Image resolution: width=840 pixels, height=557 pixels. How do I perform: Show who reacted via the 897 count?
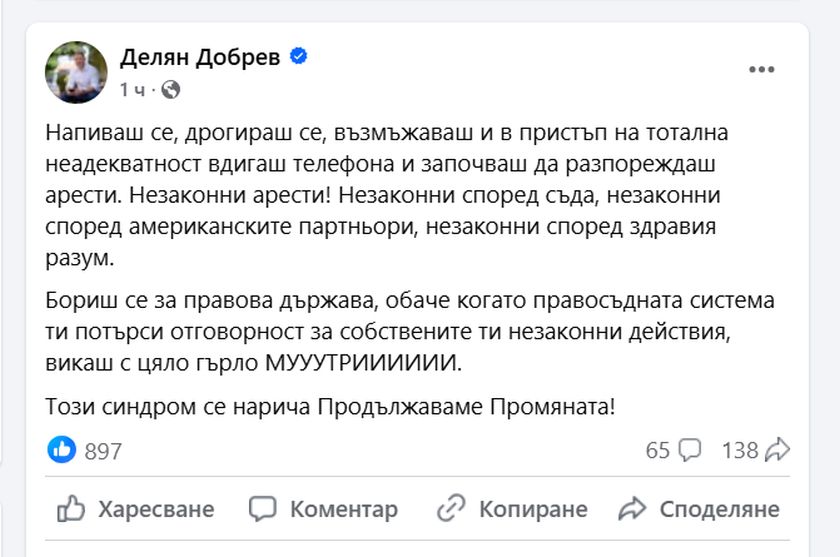tap(103, 451)
